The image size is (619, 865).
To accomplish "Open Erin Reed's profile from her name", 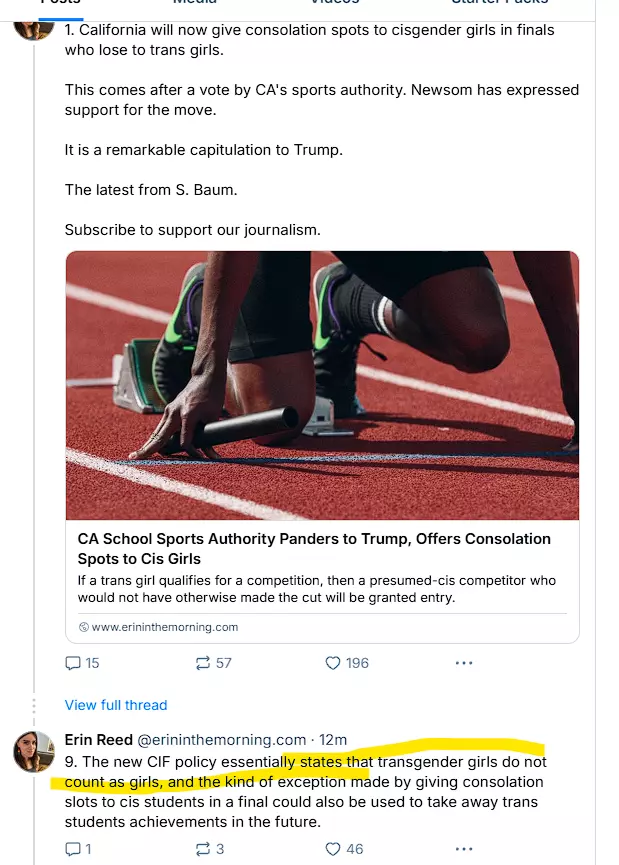I will point(97,740).
